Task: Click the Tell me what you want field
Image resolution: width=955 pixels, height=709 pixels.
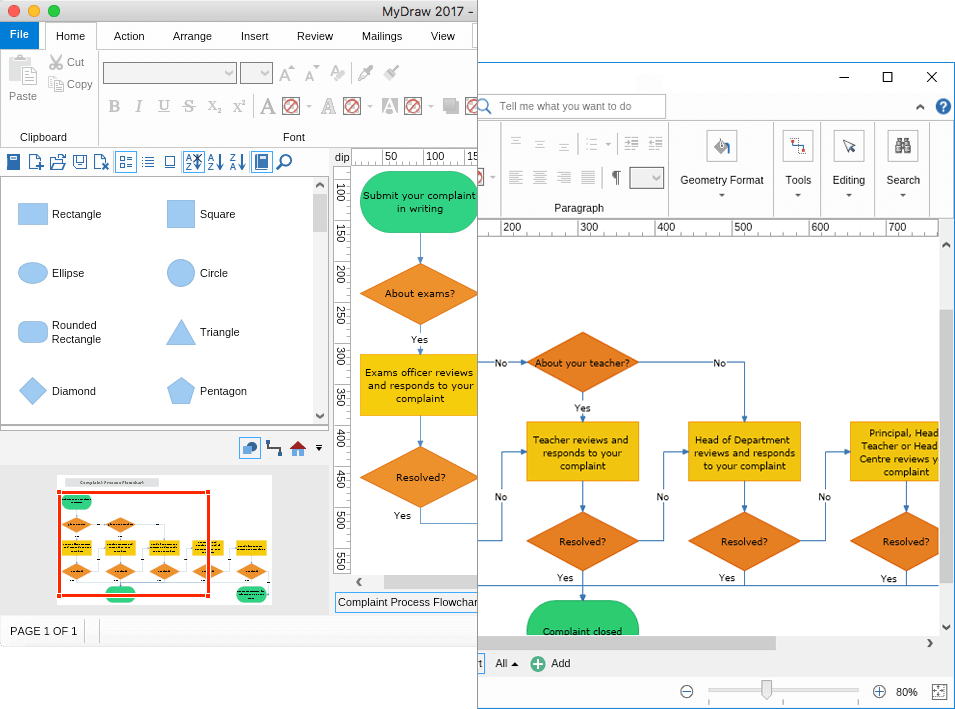Action: [572, 106]
